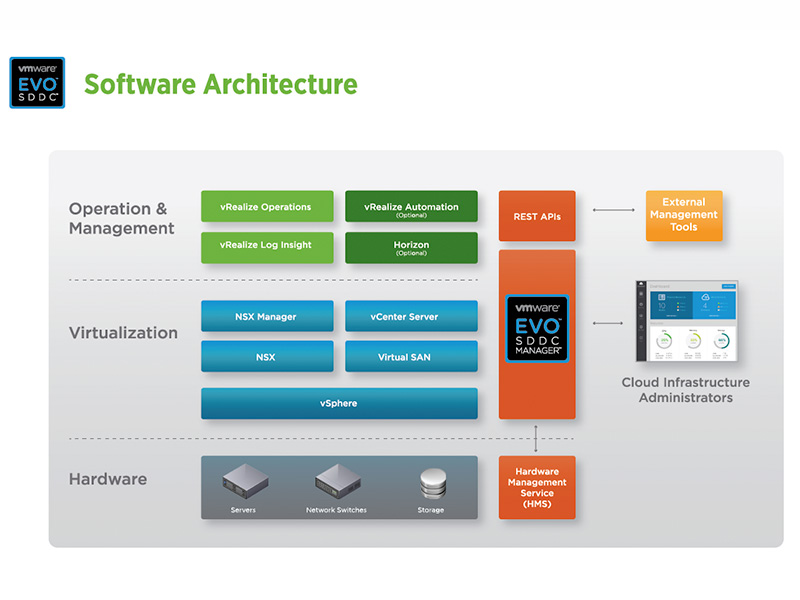Select the Network Switches icon
The width and height of the screenshot is (800, 600).
click(338, 481)
